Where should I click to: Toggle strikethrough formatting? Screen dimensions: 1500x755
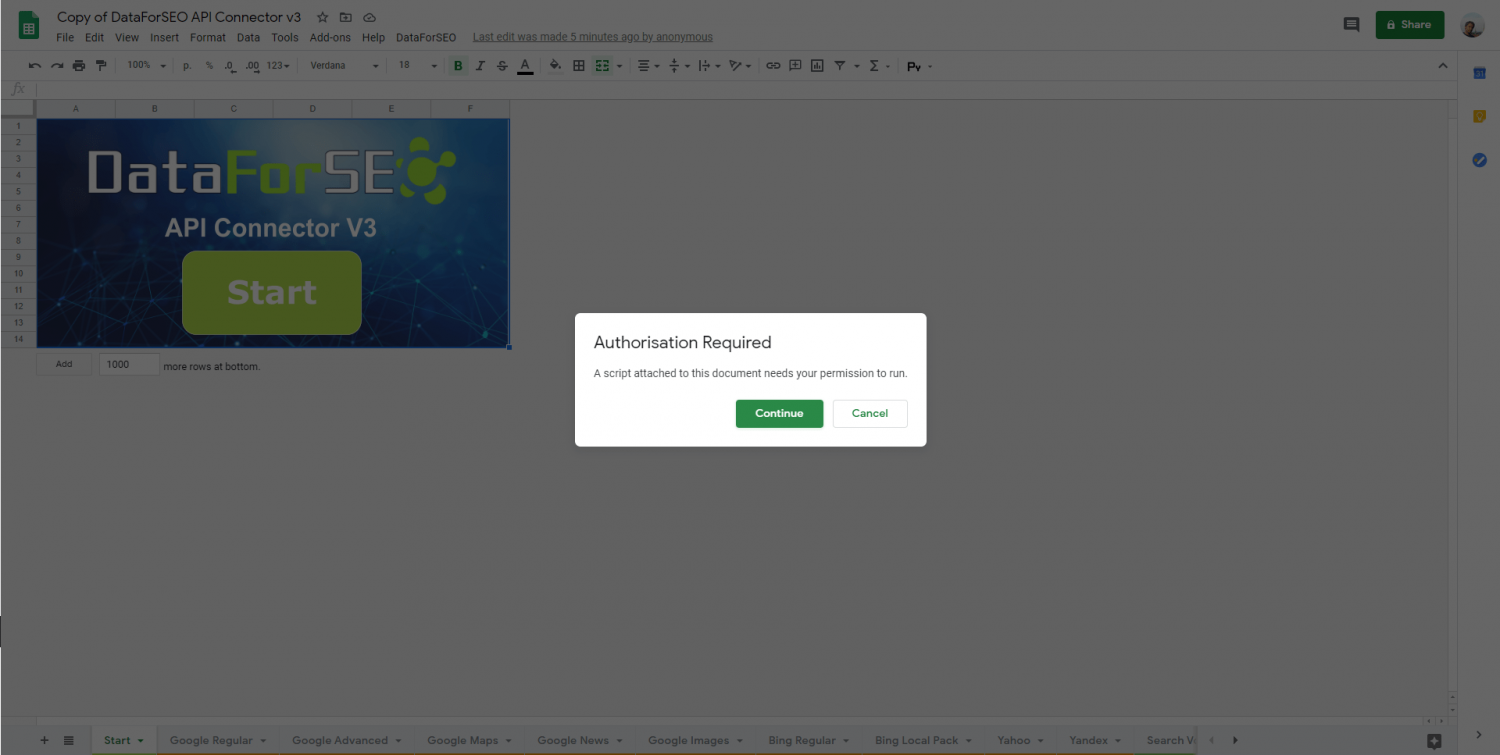click(x=502, y=65)
